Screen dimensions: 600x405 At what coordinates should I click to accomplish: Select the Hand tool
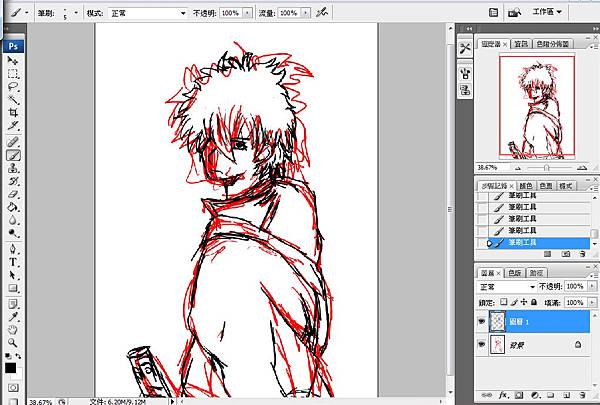(13, 330)
